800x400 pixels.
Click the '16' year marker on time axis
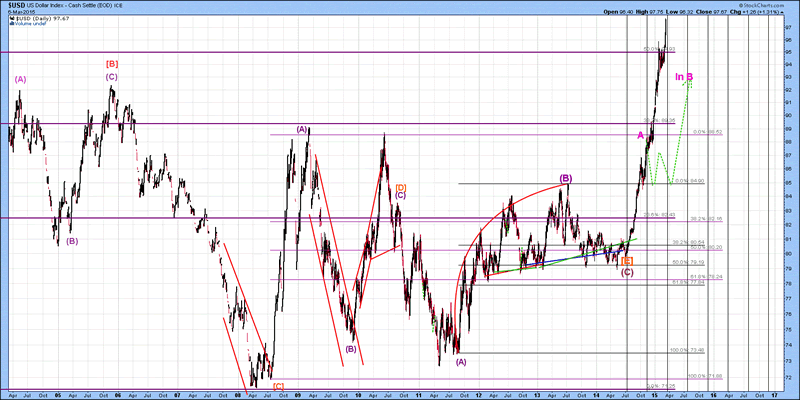point(714,394)
